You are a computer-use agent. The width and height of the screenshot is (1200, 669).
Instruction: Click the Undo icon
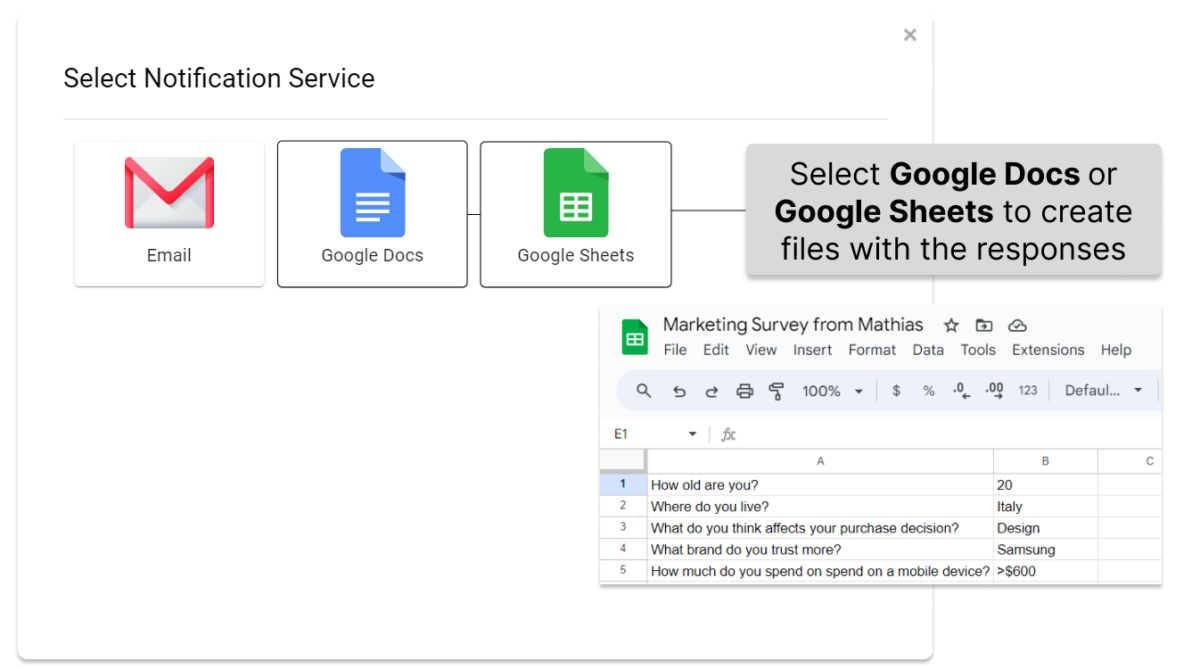[x=680, y=390]
